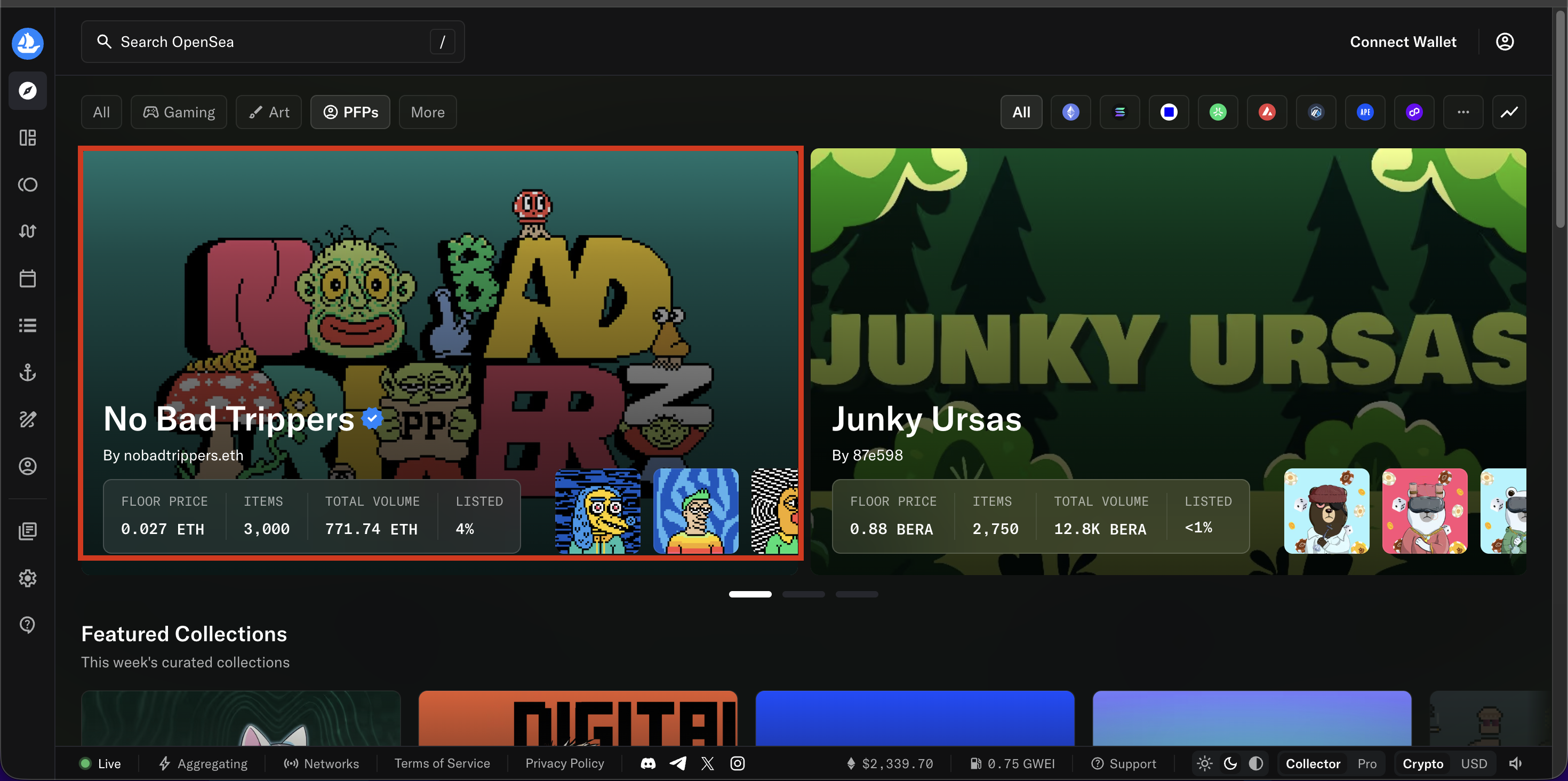
Task: Open the Instagram link in the footer
Action: (x=737, y=763)
